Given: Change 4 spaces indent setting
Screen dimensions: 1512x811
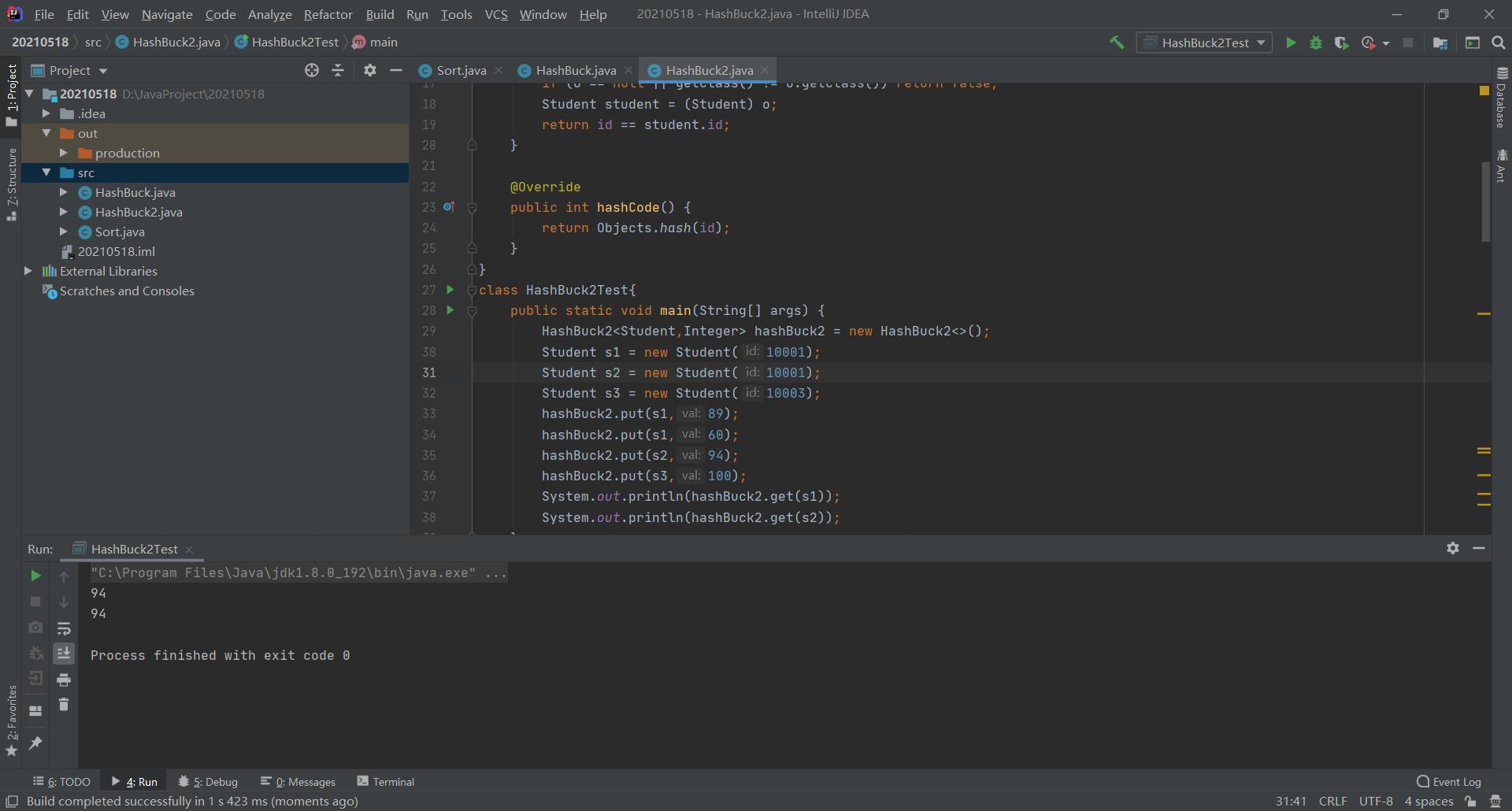Looking at the screenshot, I should click(1429, 801).
